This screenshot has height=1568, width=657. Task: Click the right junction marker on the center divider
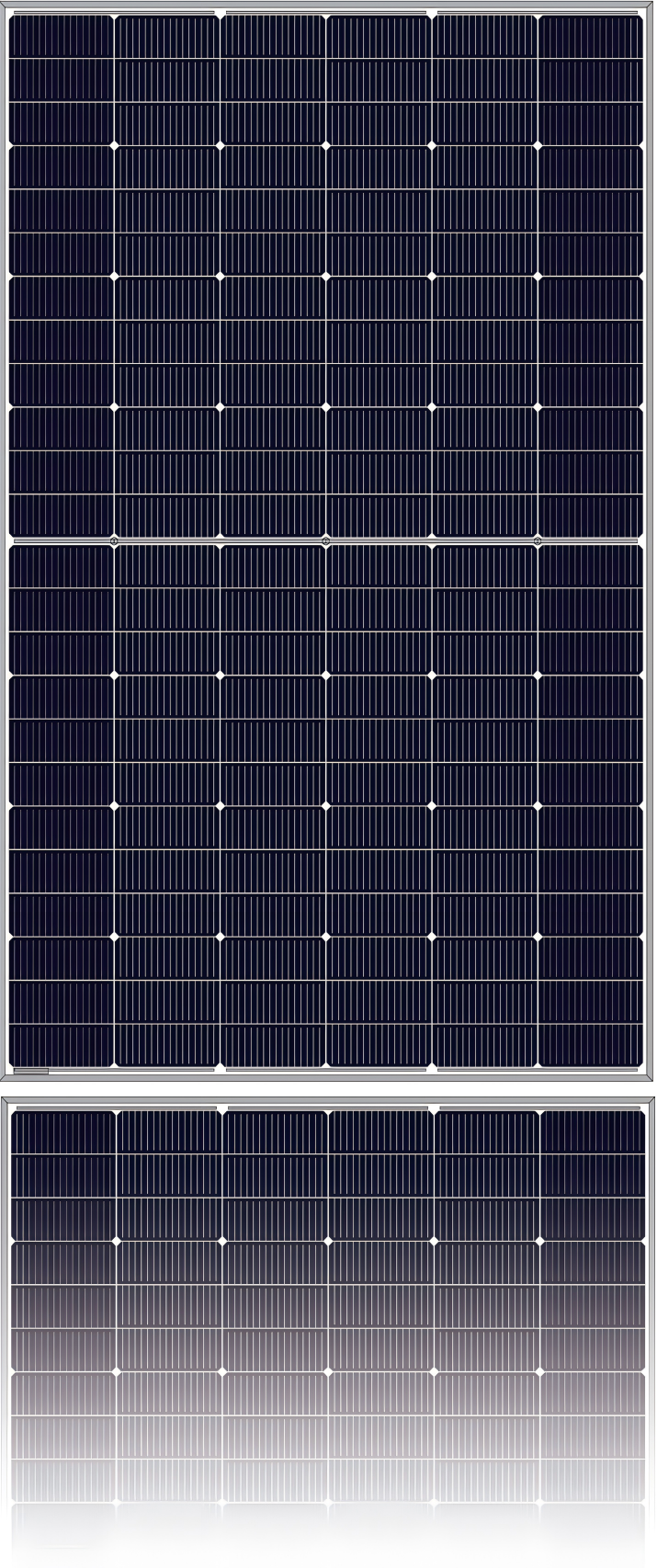click(x=538, y=540)
